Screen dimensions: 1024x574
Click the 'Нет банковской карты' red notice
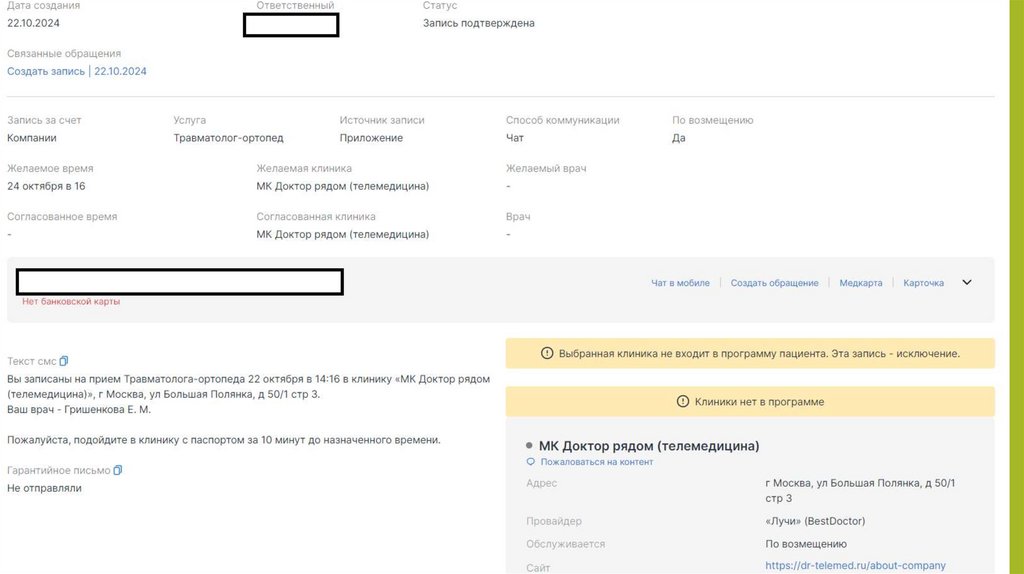coord(71,301)
